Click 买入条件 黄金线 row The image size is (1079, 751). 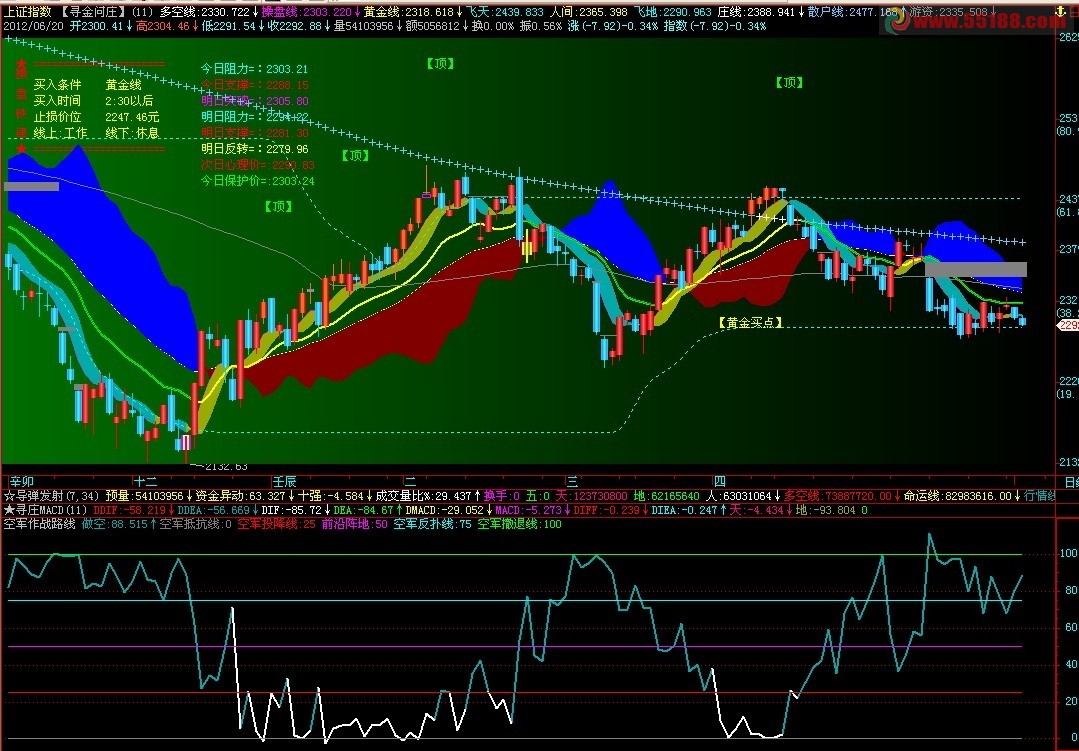point(87,85)
